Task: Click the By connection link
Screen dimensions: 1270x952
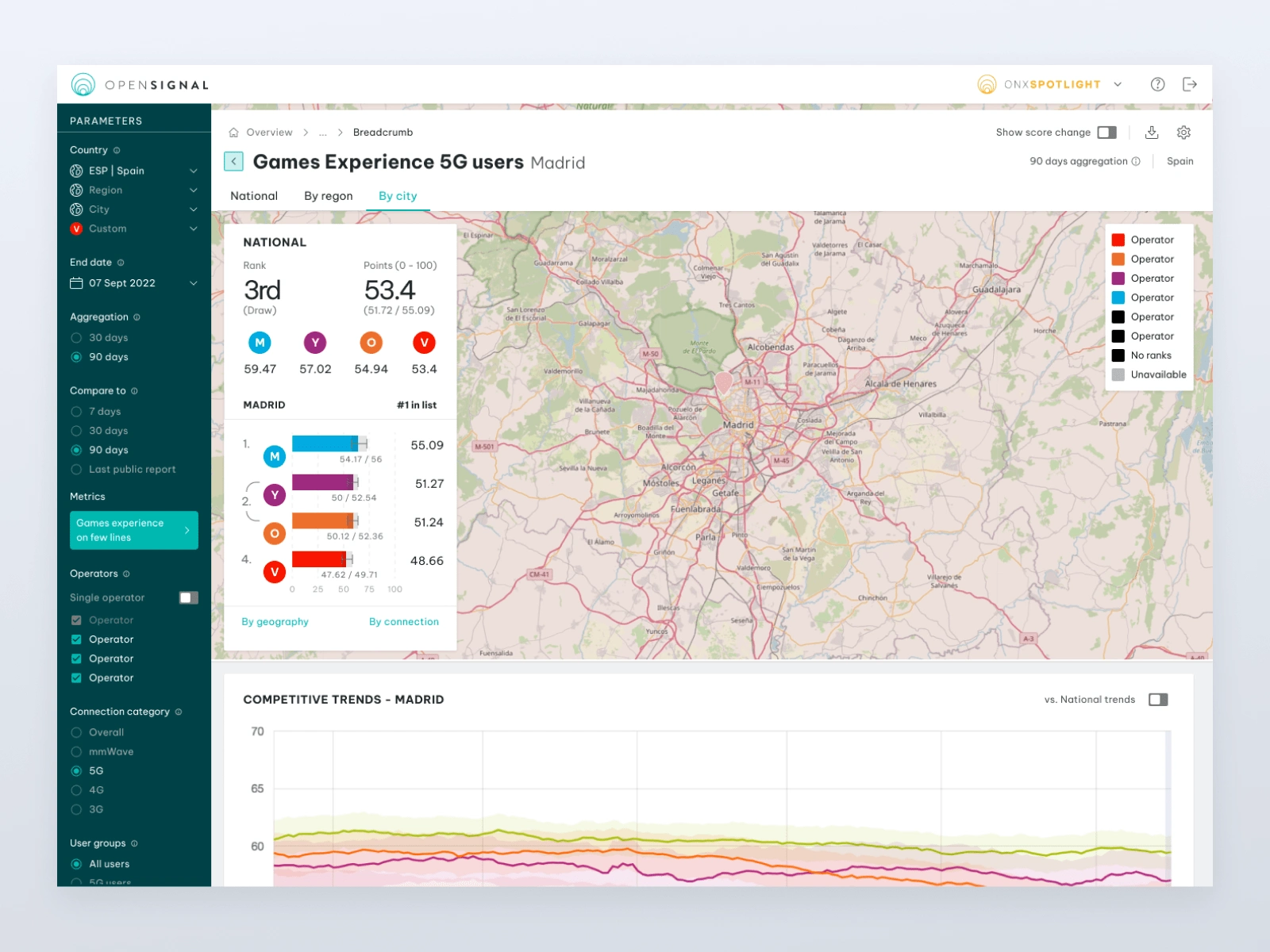Action: (x=403, y=622)
